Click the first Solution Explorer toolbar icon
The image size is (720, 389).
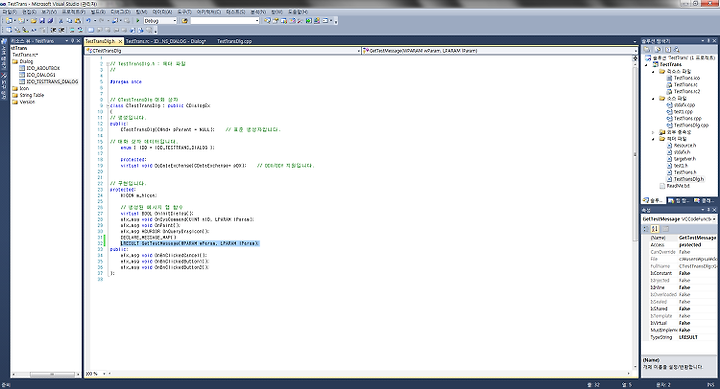click(x=647, y=49)
